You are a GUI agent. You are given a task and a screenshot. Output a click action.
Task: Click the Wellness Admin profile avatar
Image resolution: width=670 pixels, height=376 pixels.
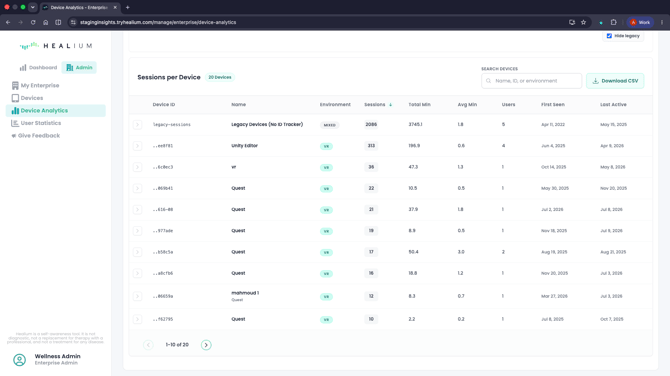19,360
